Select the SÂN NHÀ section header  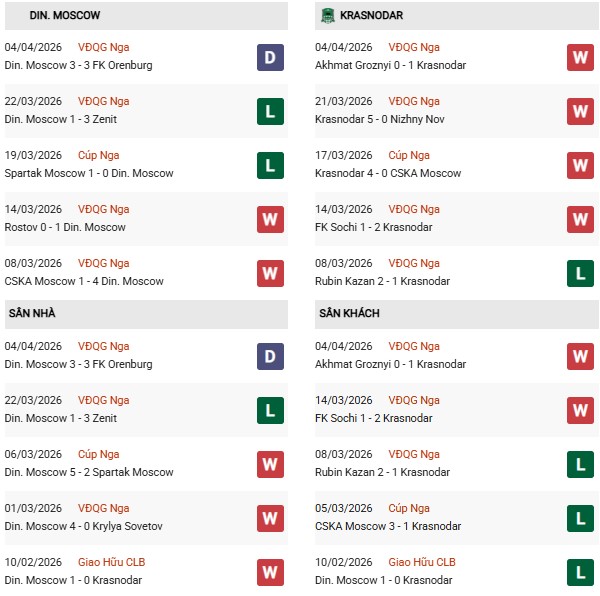(33, 314)
